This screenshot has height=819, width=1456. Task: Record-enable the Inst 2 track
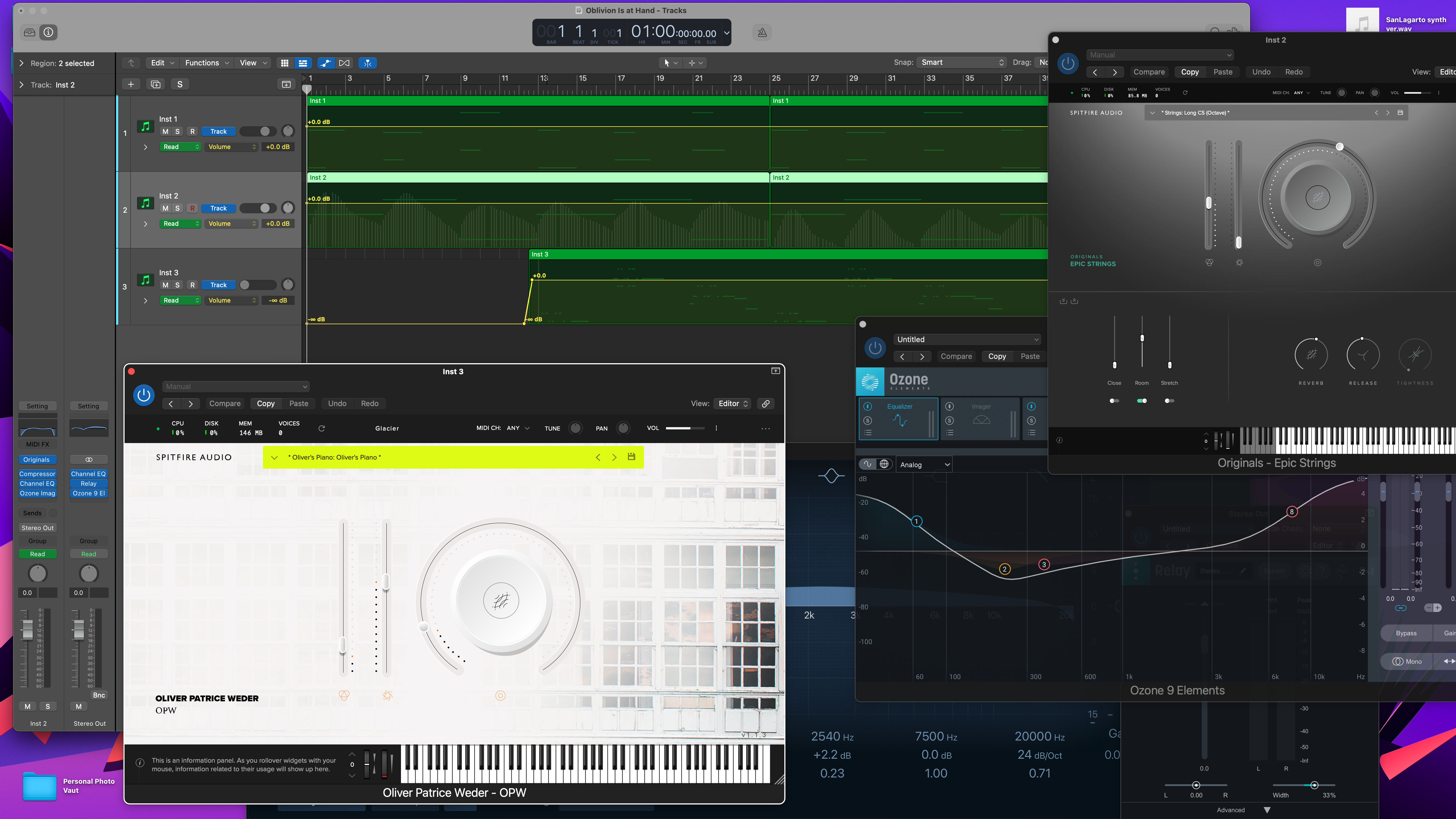[192, 208]
